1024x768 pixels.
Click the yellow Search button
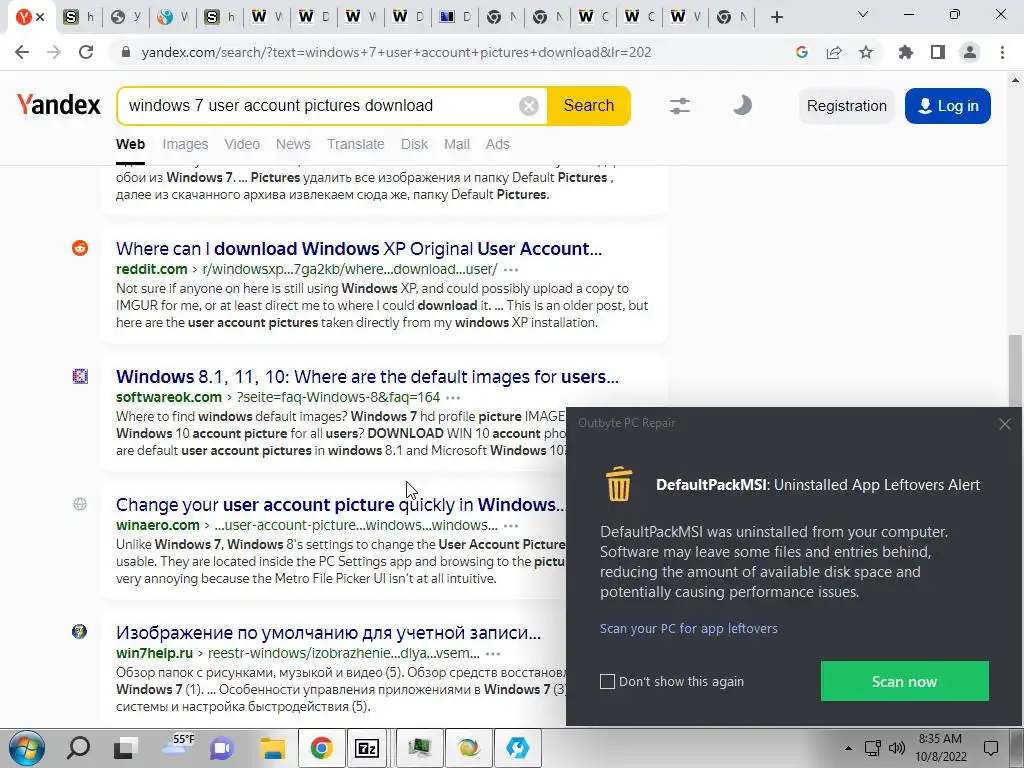coord(588,105)
